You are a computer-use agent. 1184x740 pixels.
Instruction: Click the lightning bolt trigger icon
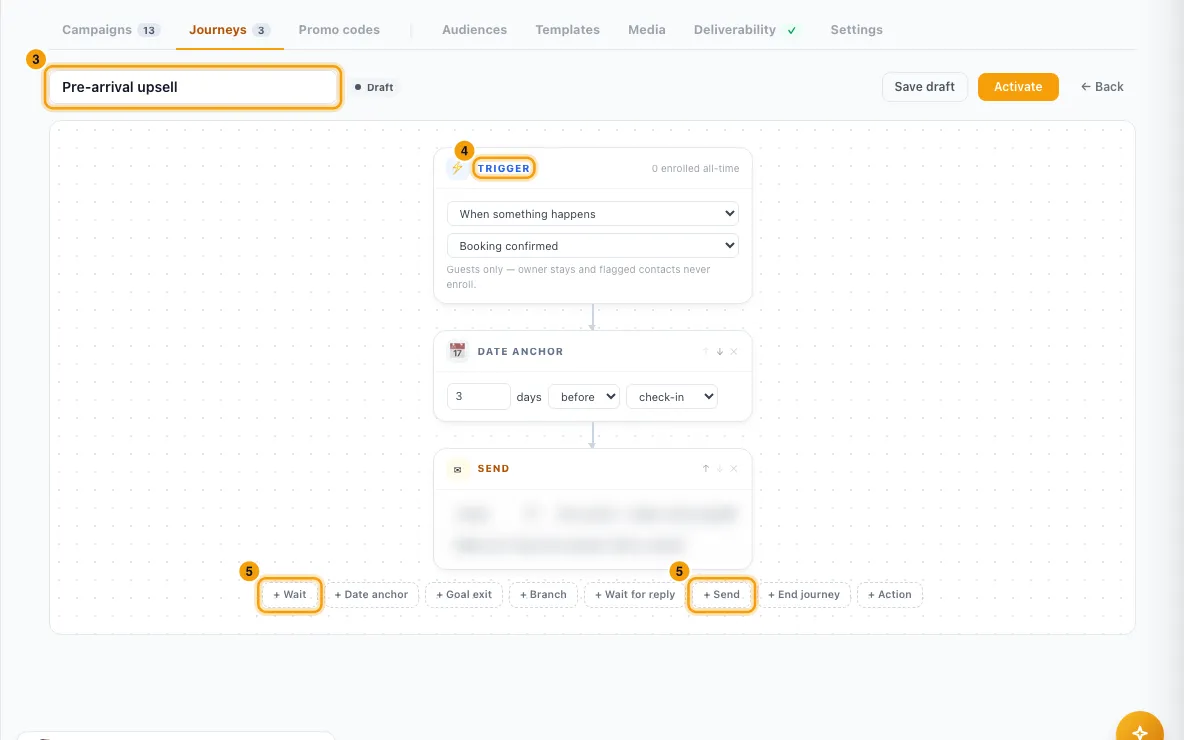457,168
